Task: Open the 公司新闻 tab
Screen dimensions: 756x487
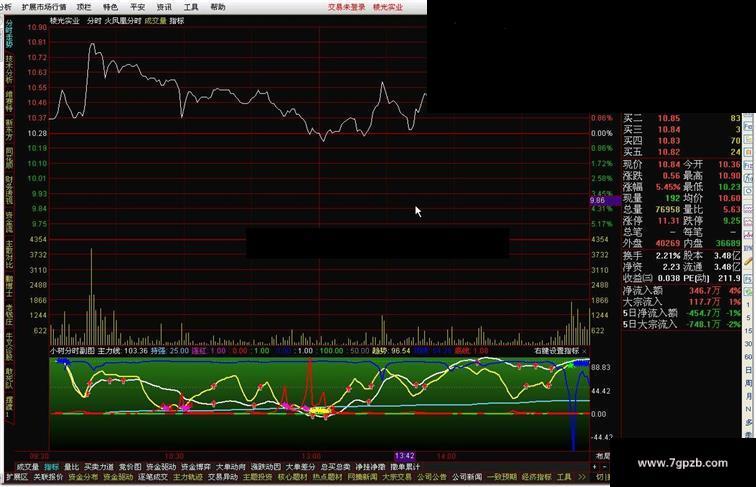Action: pyautogui.click(x=467, y=477)
